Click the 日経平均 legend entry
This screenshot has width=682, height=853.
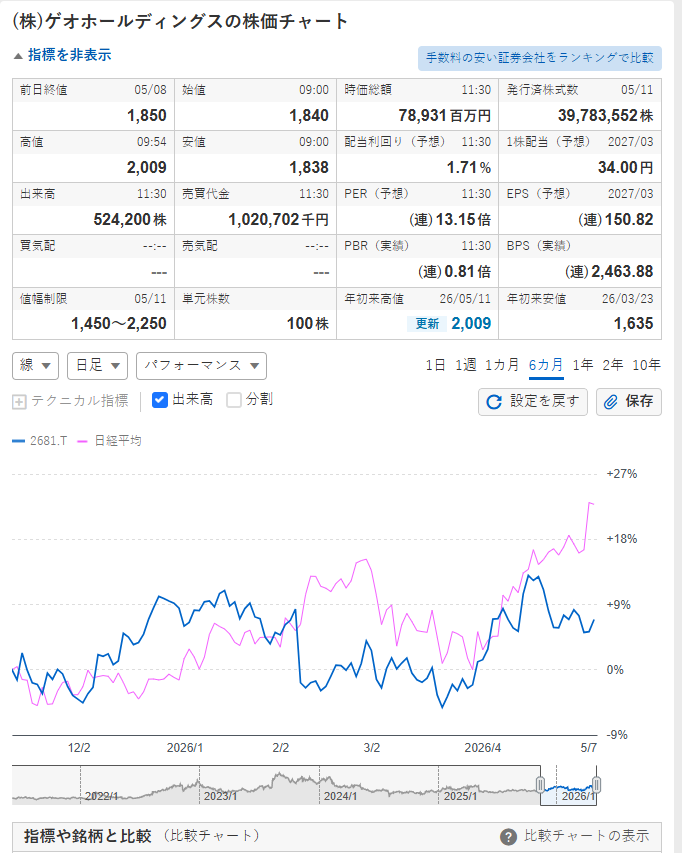click(x=109, y=441)
